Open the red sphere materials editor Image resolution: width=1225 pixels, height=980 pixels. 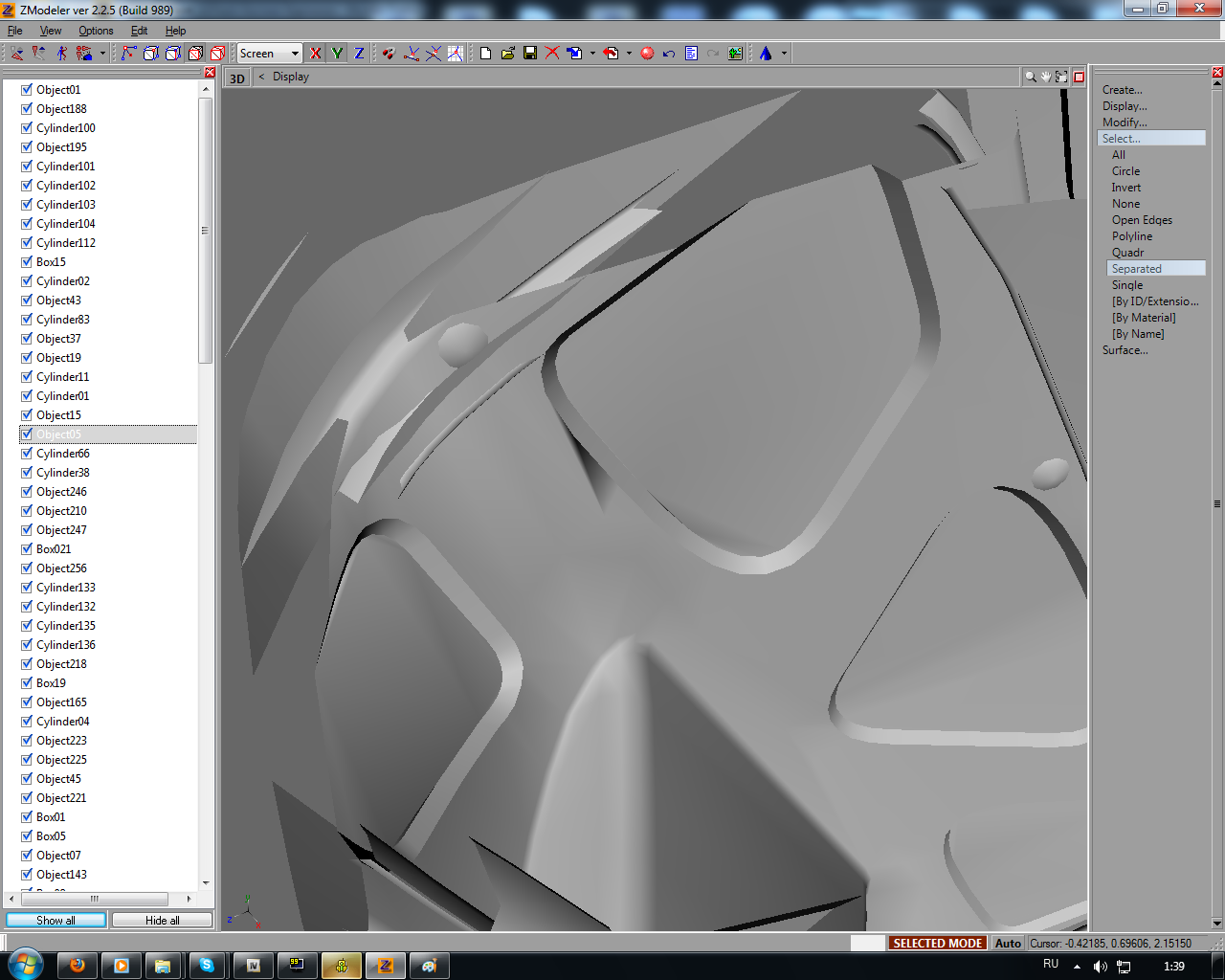pos(647,54)
